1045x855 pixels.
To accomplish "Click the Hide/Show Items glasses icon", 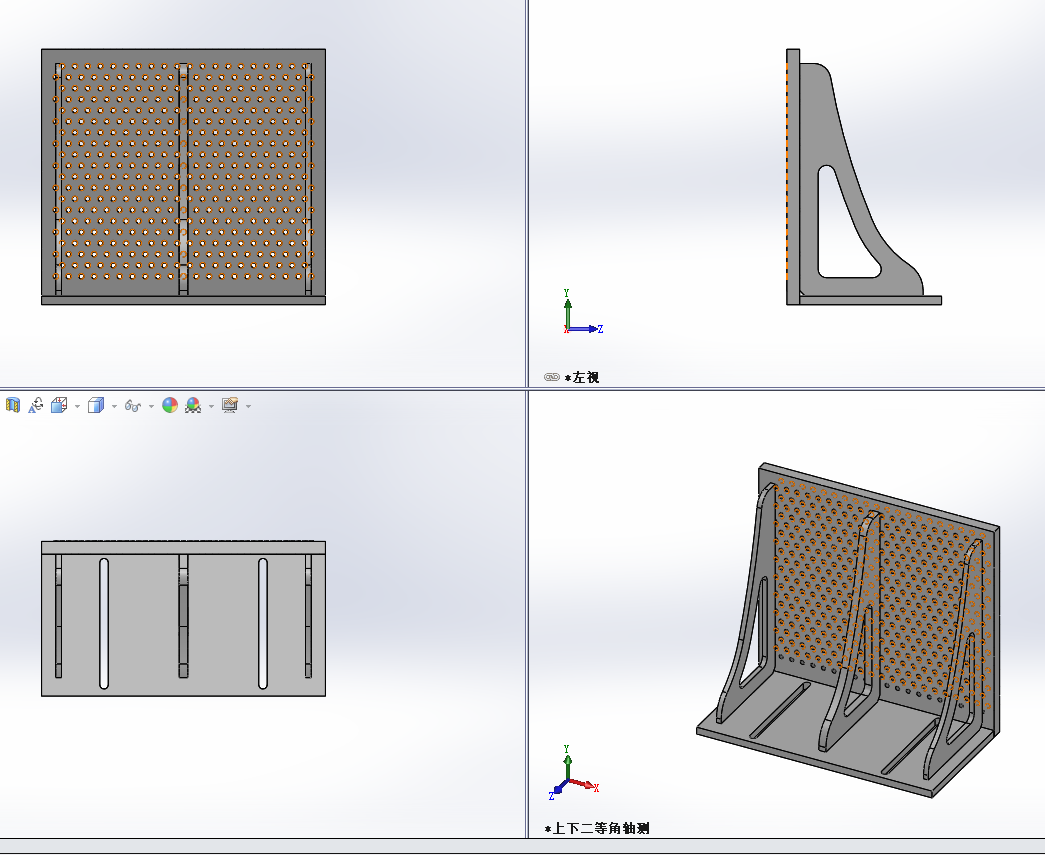I will click(x=133, y=406).
